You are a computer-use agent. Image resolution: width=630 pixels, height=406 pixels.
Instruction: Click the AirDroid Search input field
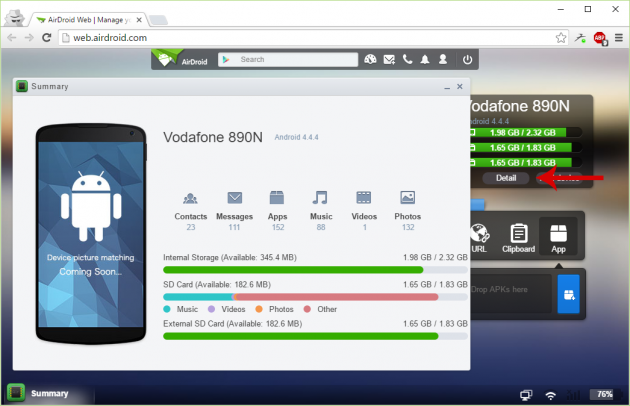[x=288, y=59]
